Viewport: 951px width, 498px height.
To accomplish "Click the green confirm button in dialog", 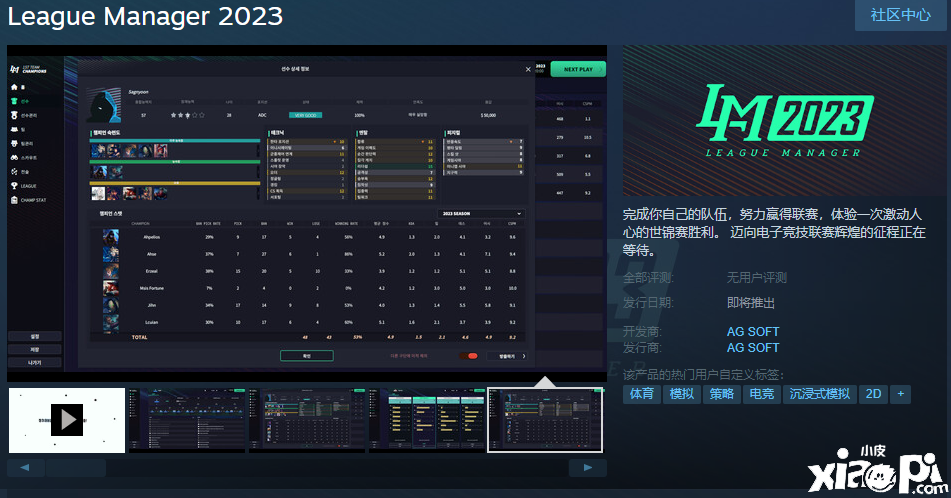I will 306,356.
